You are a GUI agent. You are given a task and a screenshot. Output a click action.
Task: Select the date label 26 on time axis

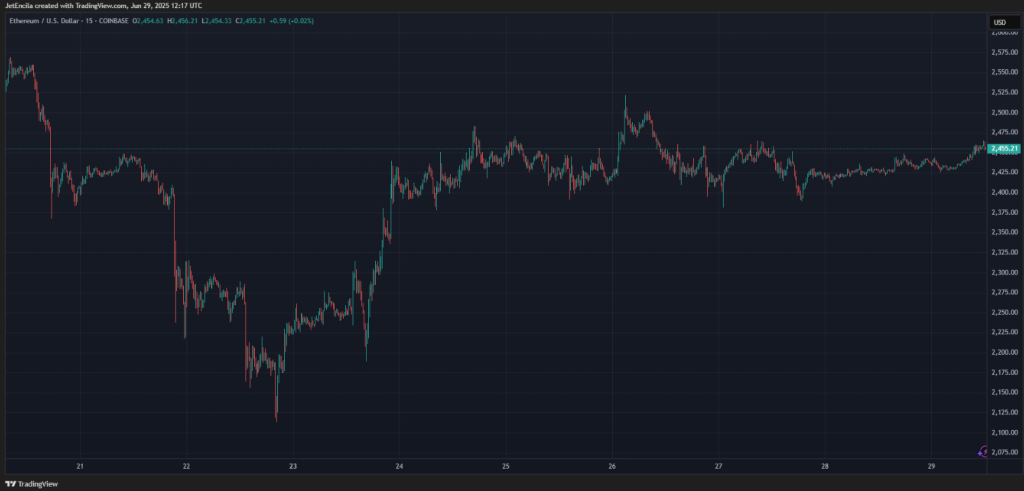coord(612,466)
